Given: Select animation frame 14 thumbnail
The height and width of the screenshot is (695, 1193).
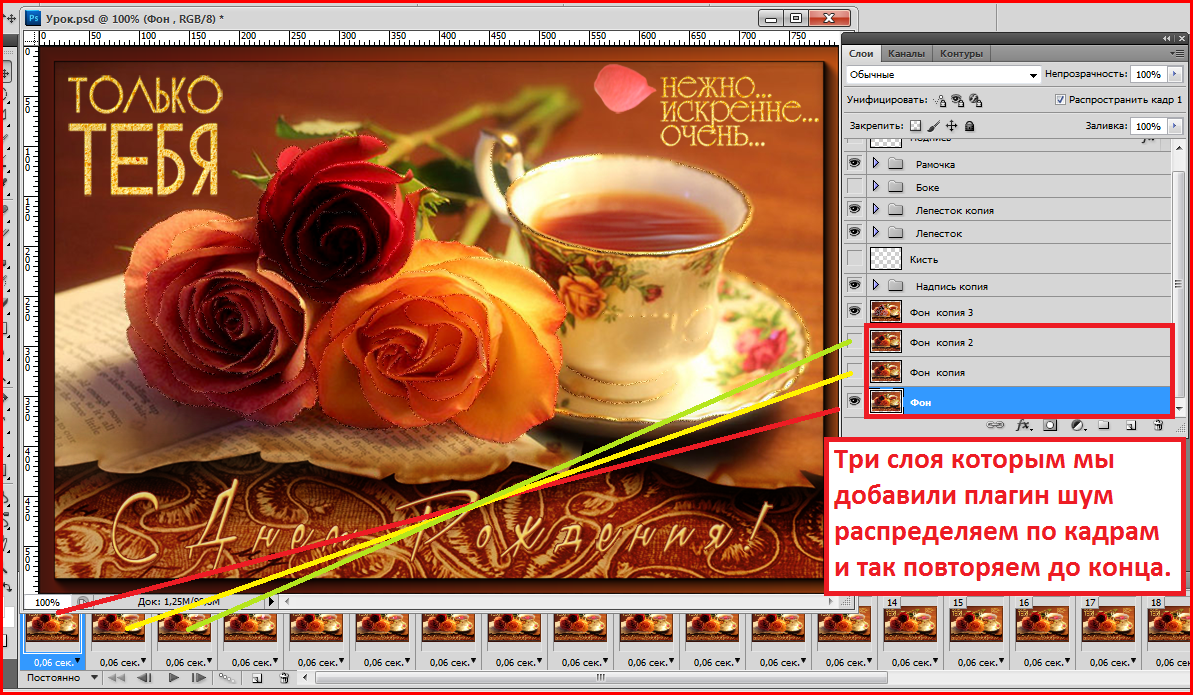Looking at the screenshot, I should tap(911, 625).
